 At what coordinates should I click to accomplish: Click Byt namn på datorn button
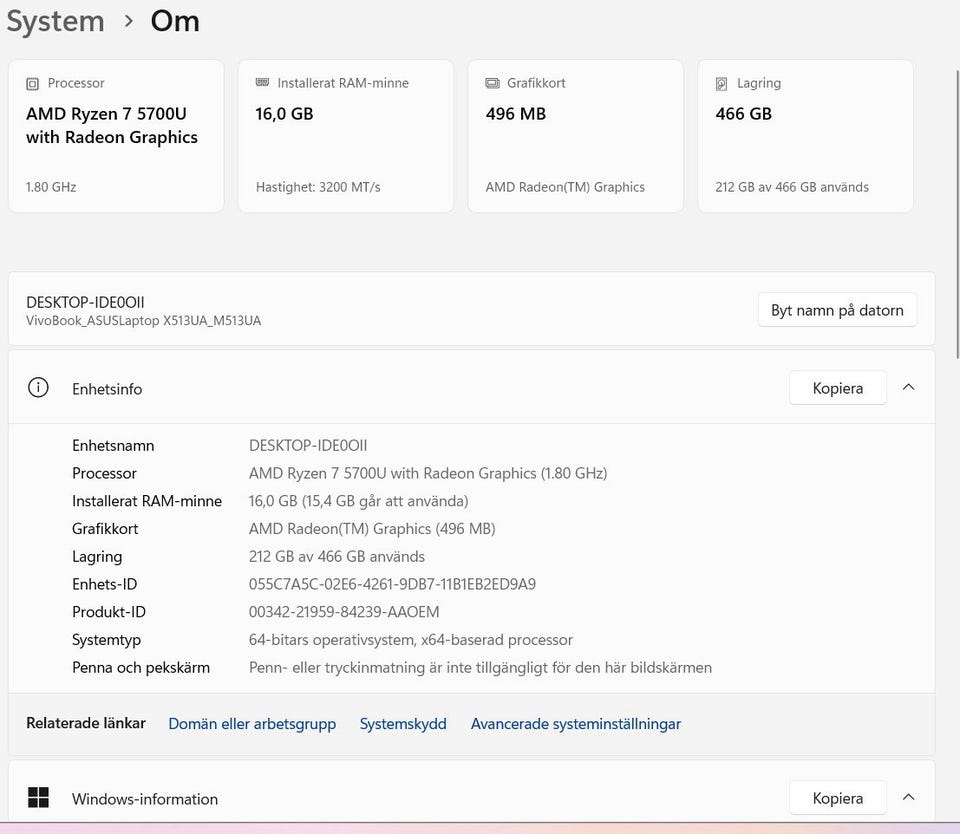tap(837, 310)
